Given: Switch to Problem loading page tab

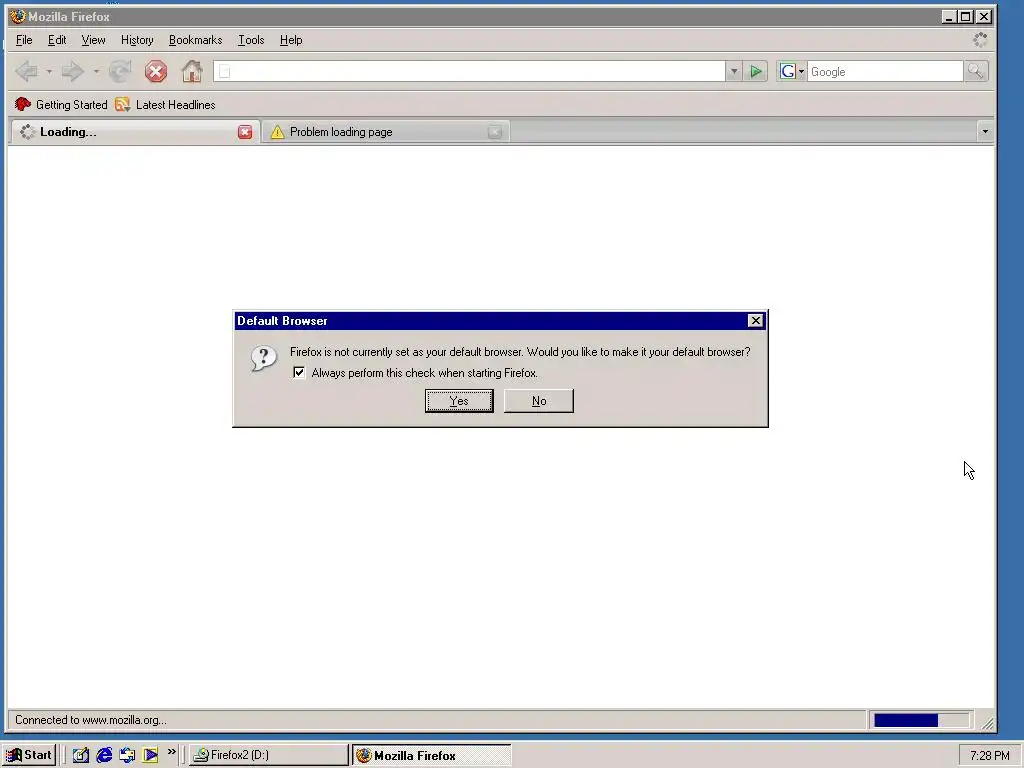Looking at the screenshot, I should 386,132.
